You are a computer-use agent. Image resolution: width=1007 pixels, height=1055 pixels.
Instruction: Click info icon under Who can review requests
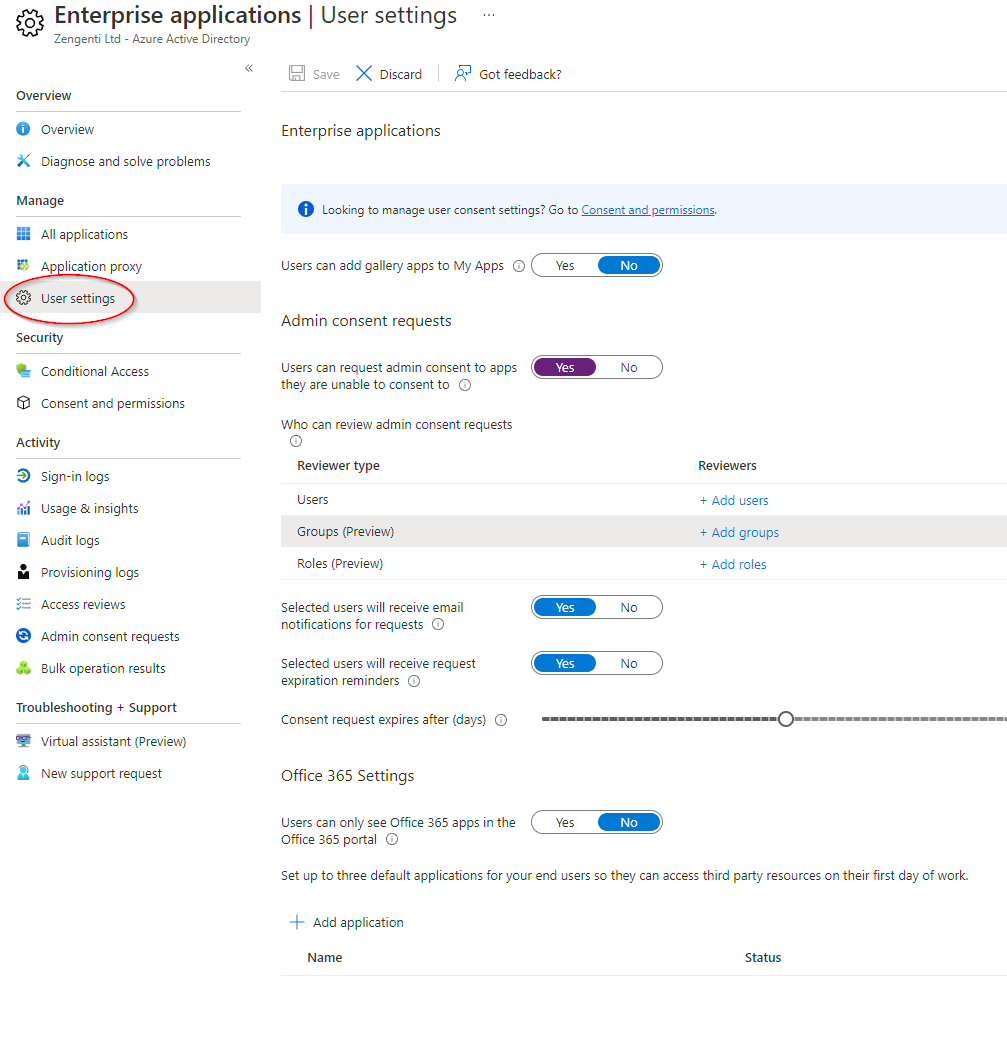pos(296,441)
